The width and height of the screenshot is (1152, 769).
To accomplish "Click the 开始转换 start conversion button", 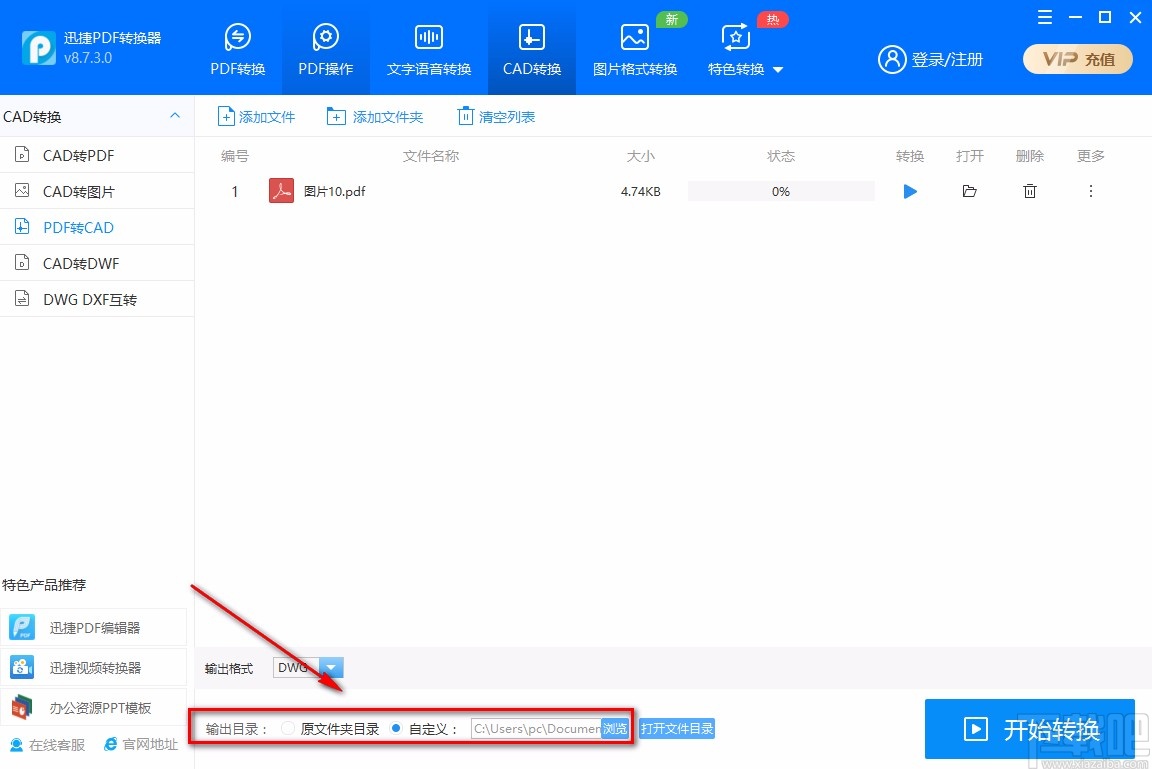I will click(1029, 729).
